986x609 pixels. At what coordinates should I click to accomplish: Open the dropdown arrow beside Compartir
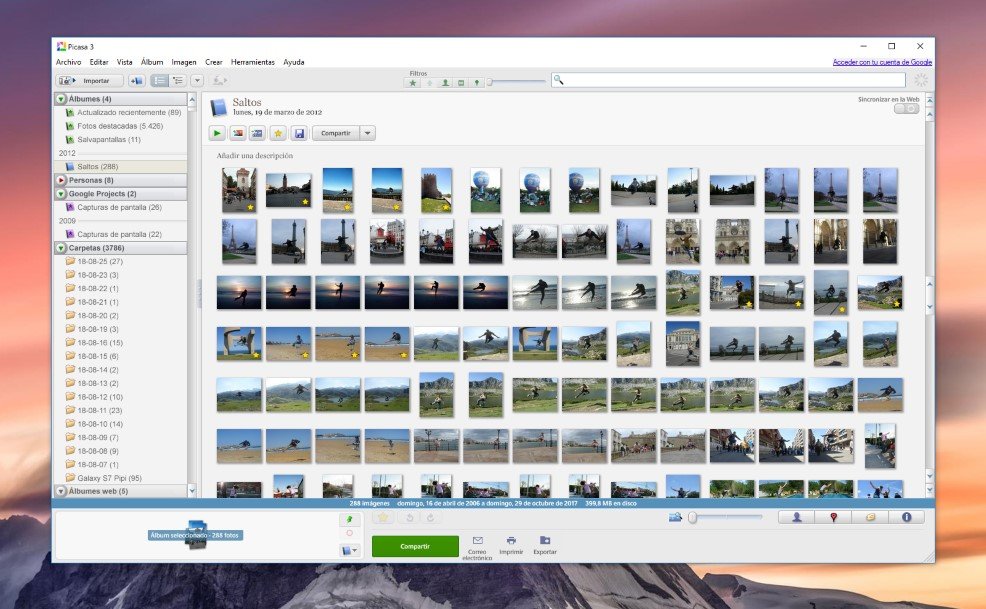tap(368, 133)
